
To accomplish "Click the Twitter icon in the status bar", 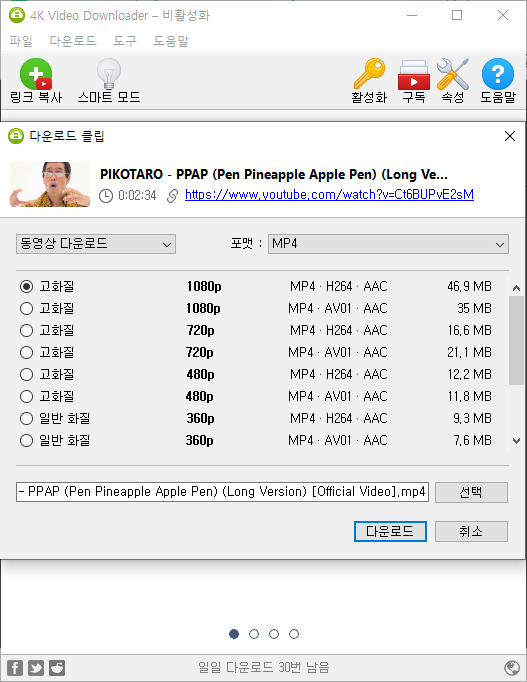I will tap(36, 668).
